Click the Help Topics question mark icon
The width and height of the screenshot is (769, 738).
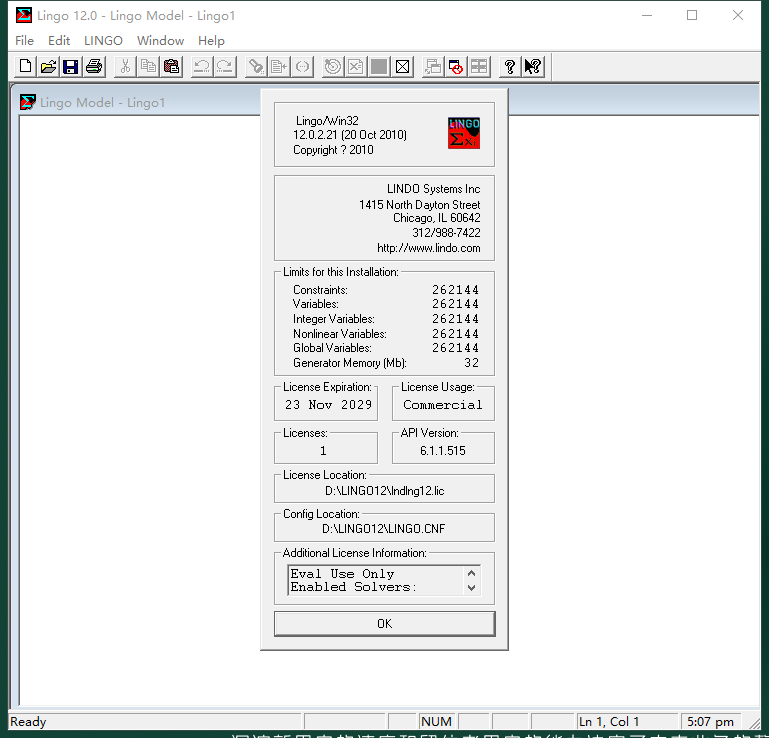pyautogui.click(x=510, y=66)
